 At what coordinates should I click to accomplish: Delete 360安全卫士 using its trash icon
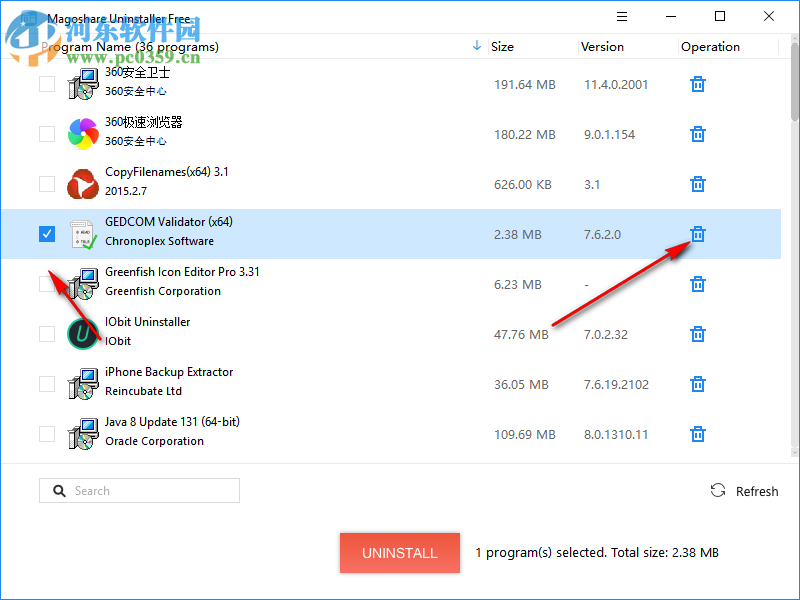click(x=697, y=84)
